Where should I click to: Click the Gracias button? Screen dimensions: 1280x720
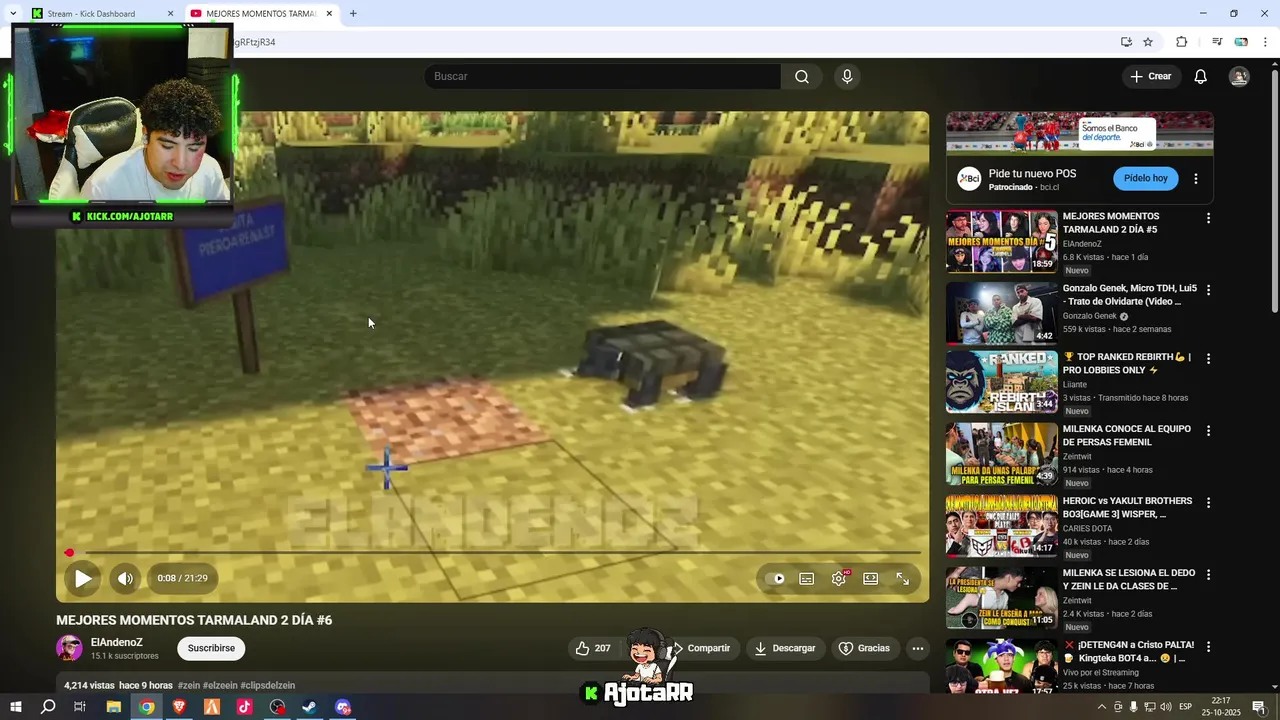(865, 648)
